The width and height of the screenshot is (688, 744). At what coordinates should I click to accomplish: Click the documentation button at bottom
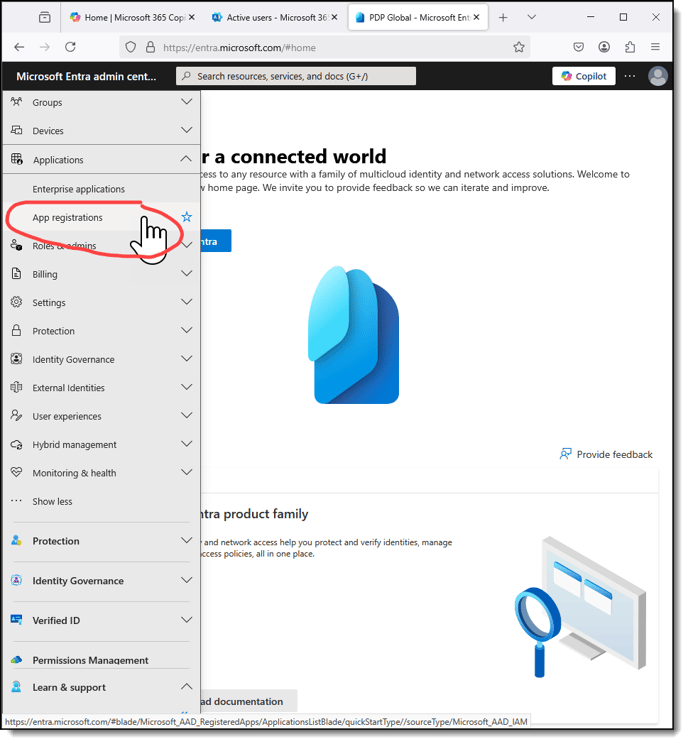coord(249,701)
